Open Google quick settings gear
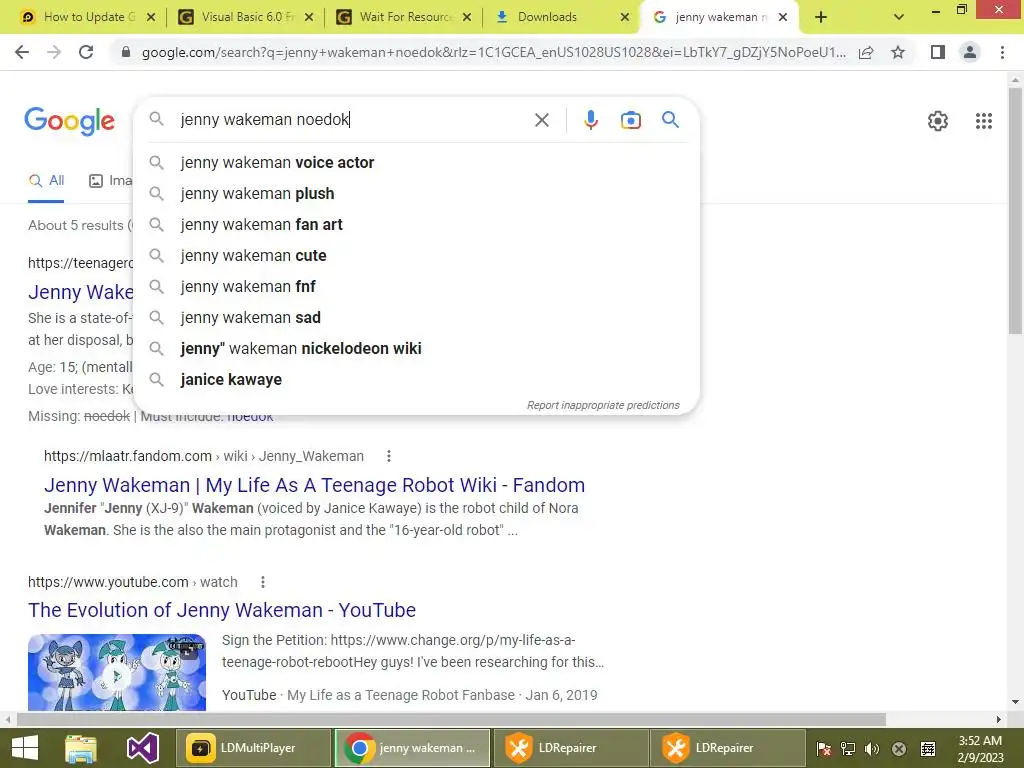The height and width of the screenshot is (768, 1024). (938, 121)
